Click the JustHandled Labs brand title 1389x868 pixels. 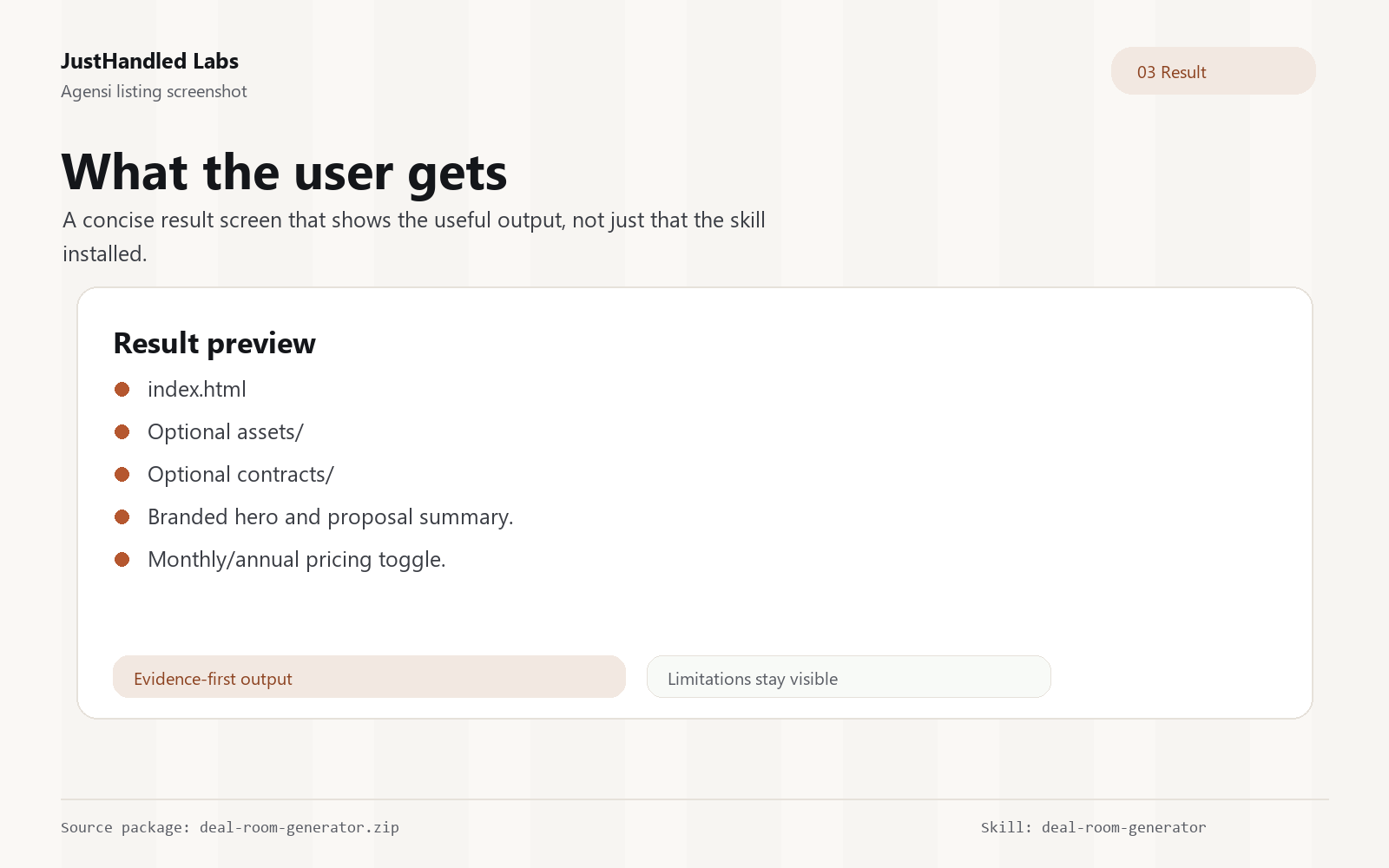pos(149,62)
